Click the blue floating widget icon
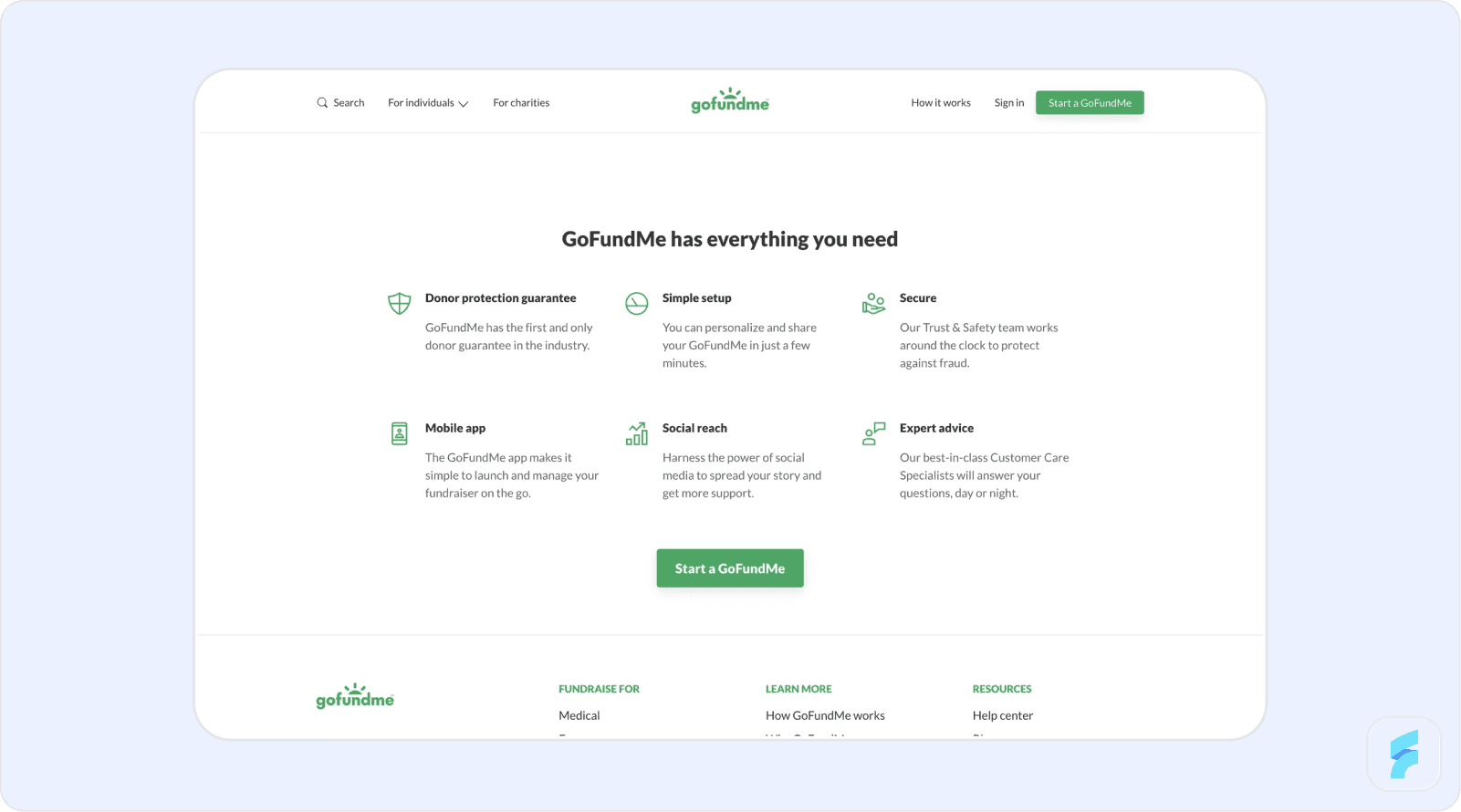The image size is (1461, 812). coord(1404,755)
